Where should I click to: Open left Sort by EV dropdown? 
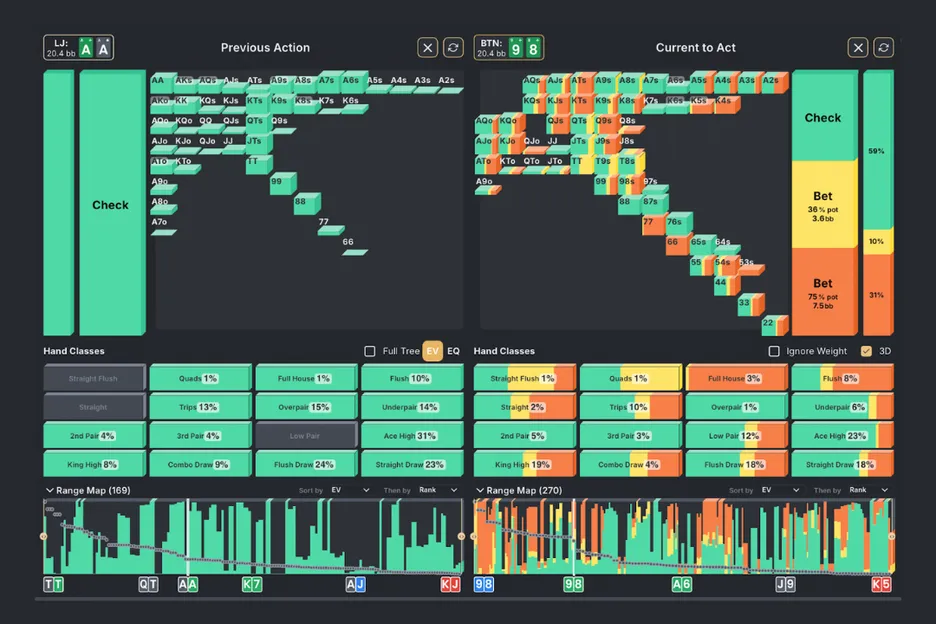[351, 490]
